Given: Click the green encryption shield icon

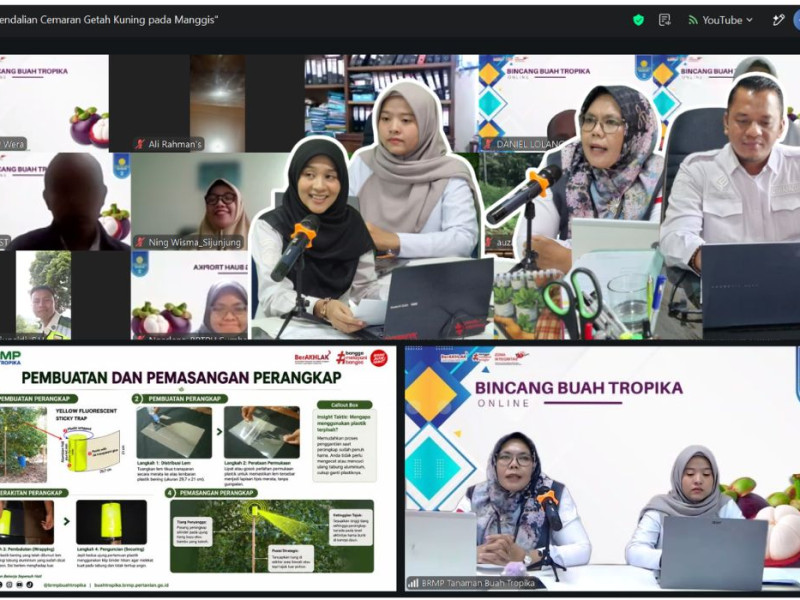Looking at the screenshot, I should (638, 20).
